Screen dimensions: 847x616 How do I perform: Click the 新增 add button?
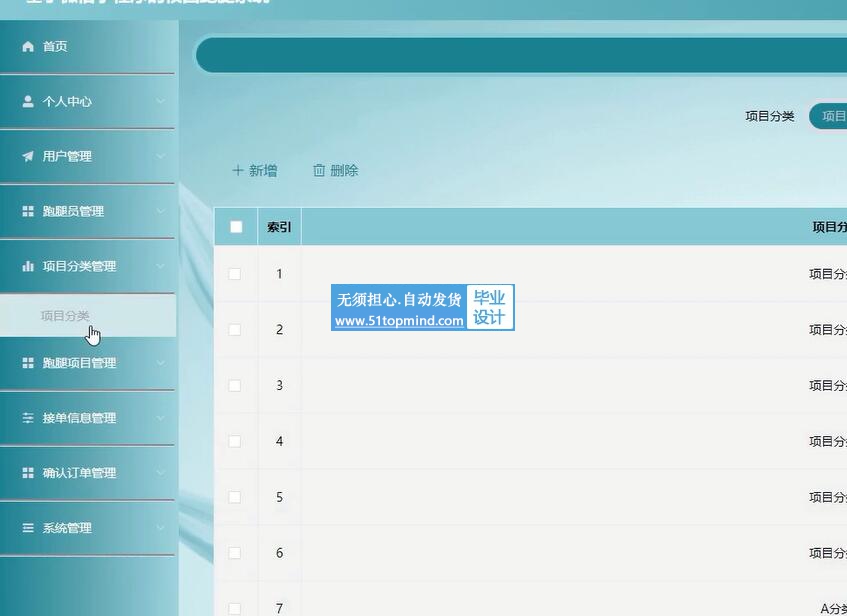point(255,171)
